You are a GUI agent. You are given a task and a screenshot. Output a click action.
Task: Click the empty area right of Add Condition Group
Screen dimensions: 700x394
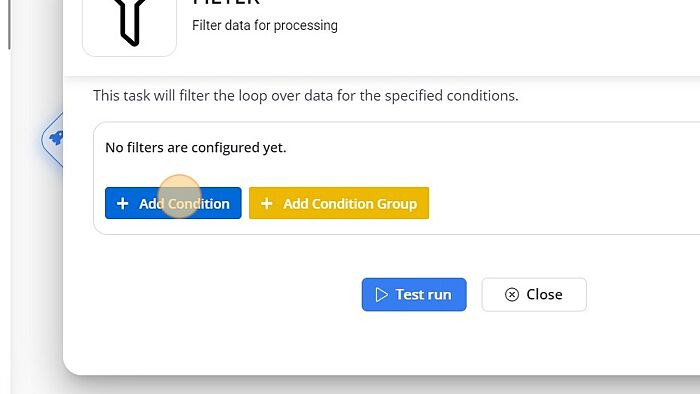562,203
